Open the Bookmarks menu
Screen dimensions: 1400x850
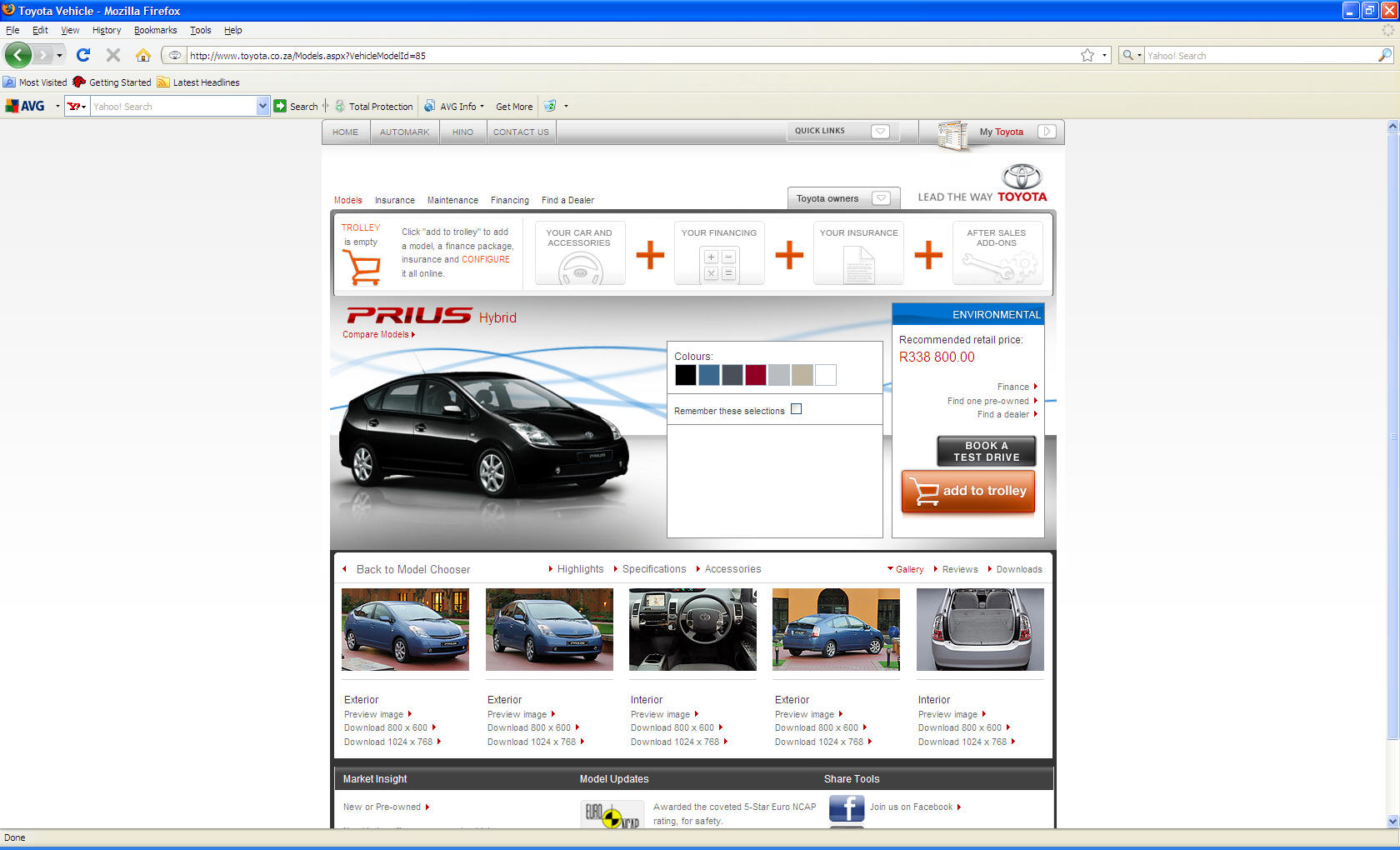(155, 30)
